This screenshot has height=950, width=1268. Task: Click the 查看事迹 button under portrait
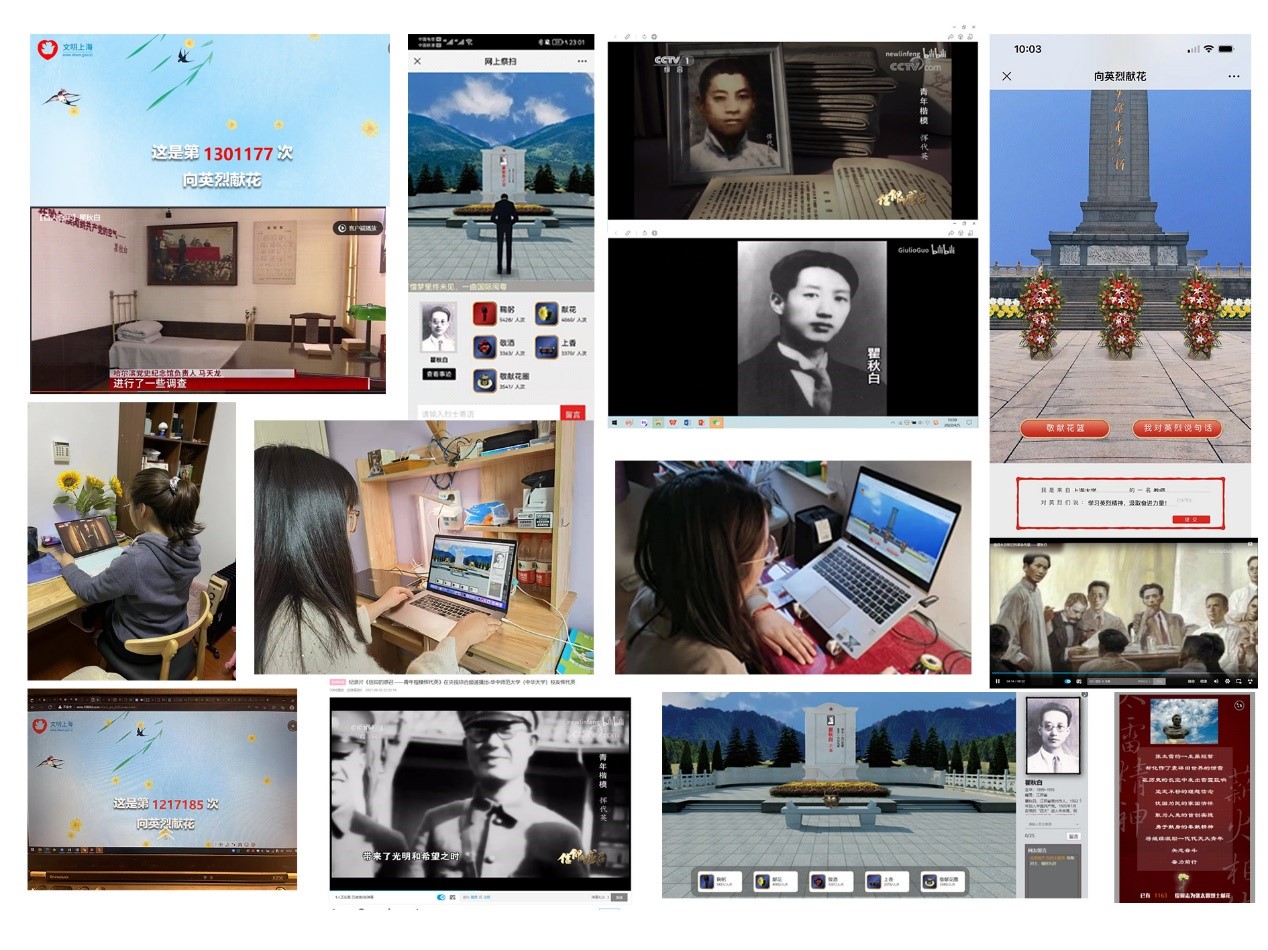[x=439, y=374]
